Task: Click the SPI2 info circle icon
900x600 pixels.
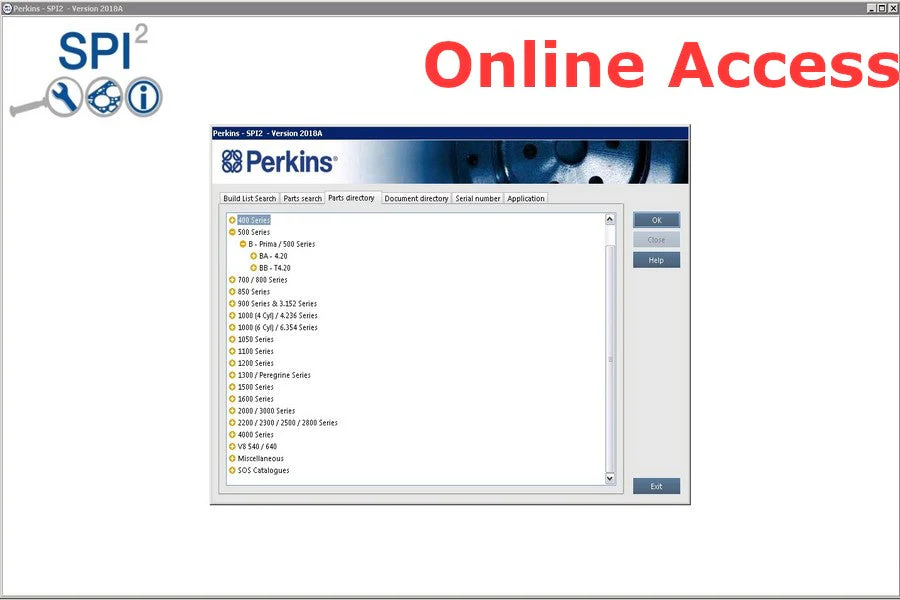Action: click(143, 98)
